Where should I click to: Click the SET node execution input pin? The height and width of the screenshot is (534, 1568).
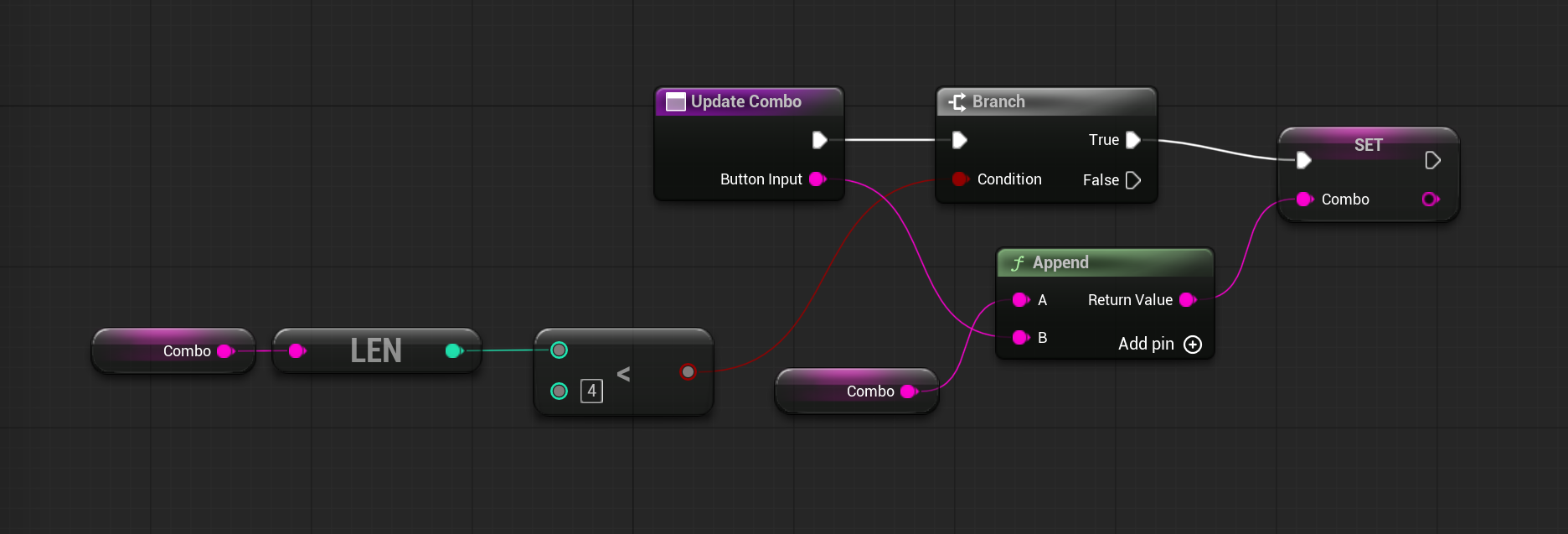[1303, 160]
